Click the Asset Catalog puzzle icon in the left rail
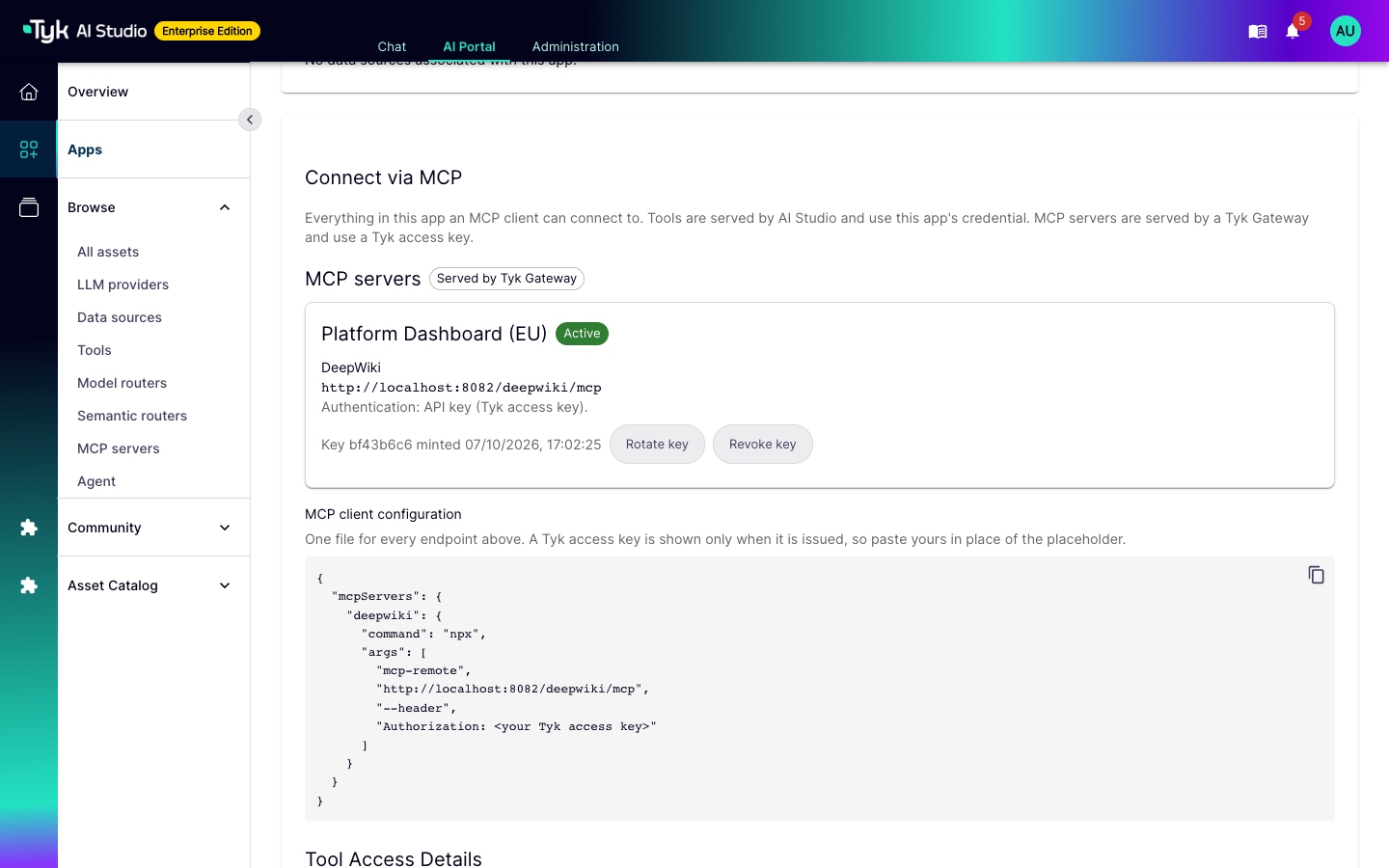The image size is (1389, 868). (29, 585)
